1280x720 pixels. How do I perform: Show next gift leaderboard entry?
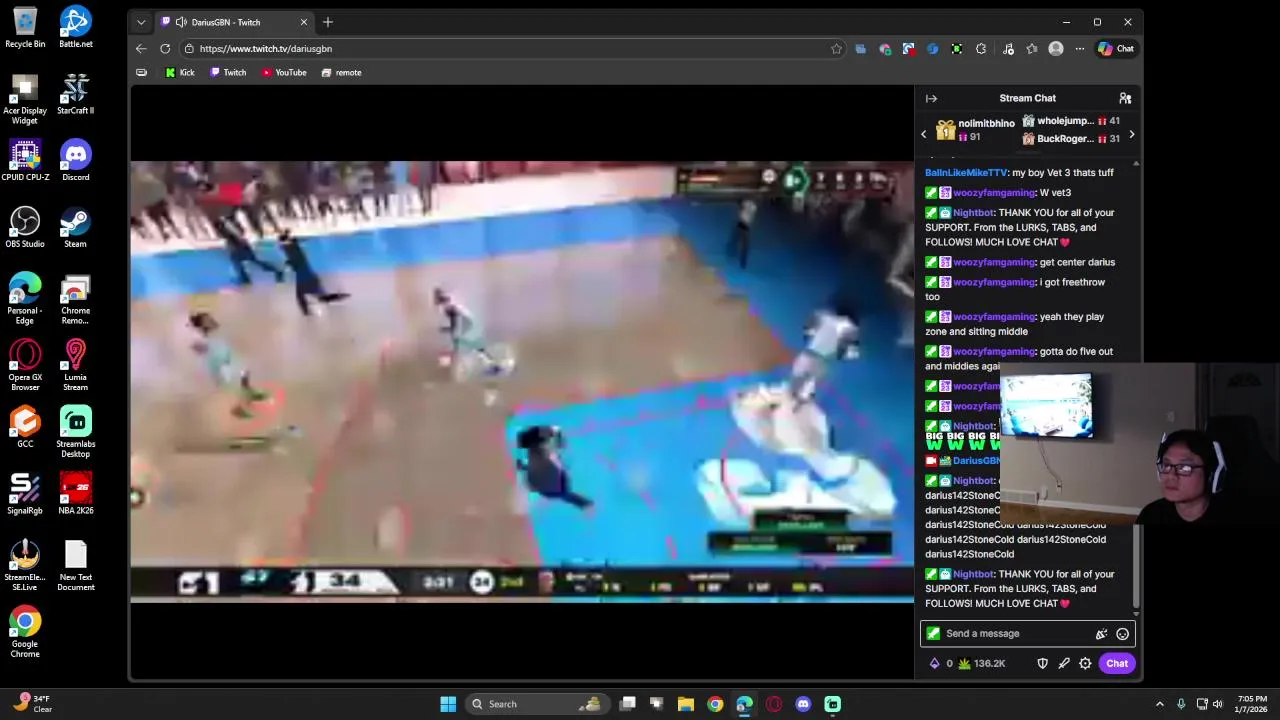[1131, 134]
